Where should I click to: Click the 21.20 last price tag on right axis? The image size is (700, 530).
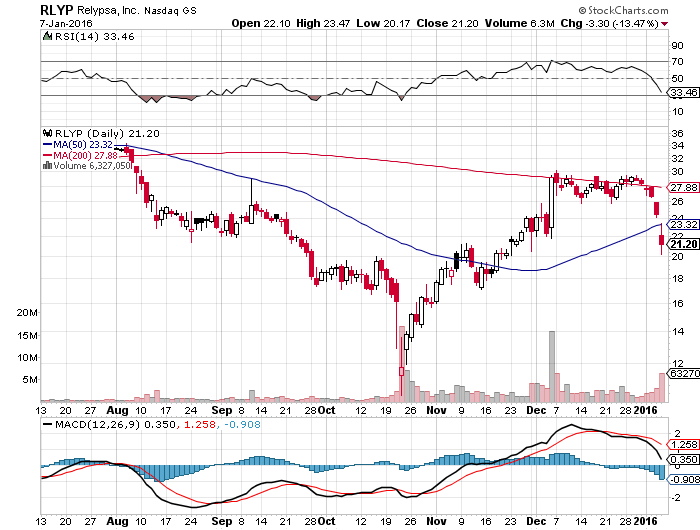coord(683,244)
